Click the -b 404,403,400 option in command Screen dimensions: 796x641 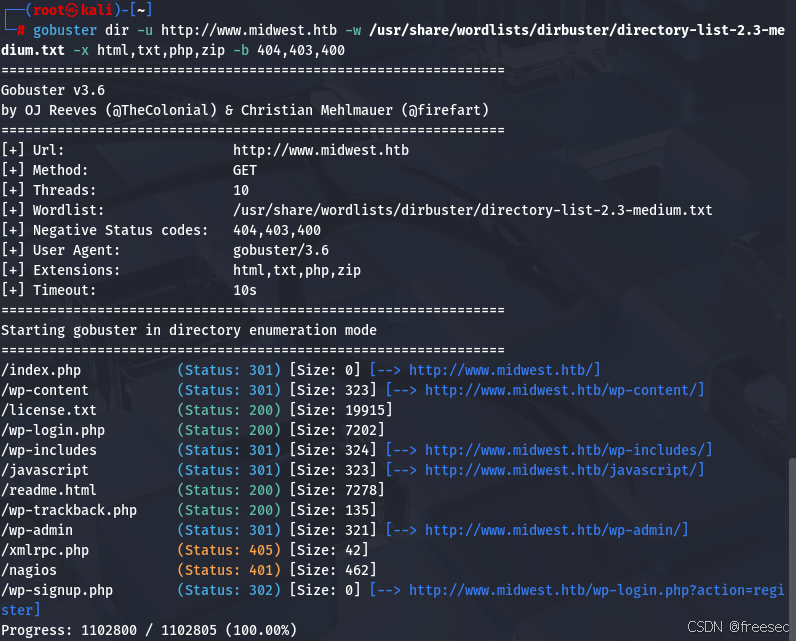(289, 50)
